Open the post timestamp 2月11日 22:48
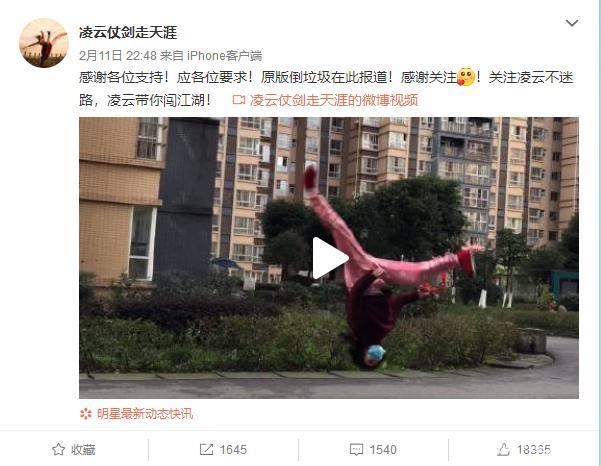 (118, 56)
